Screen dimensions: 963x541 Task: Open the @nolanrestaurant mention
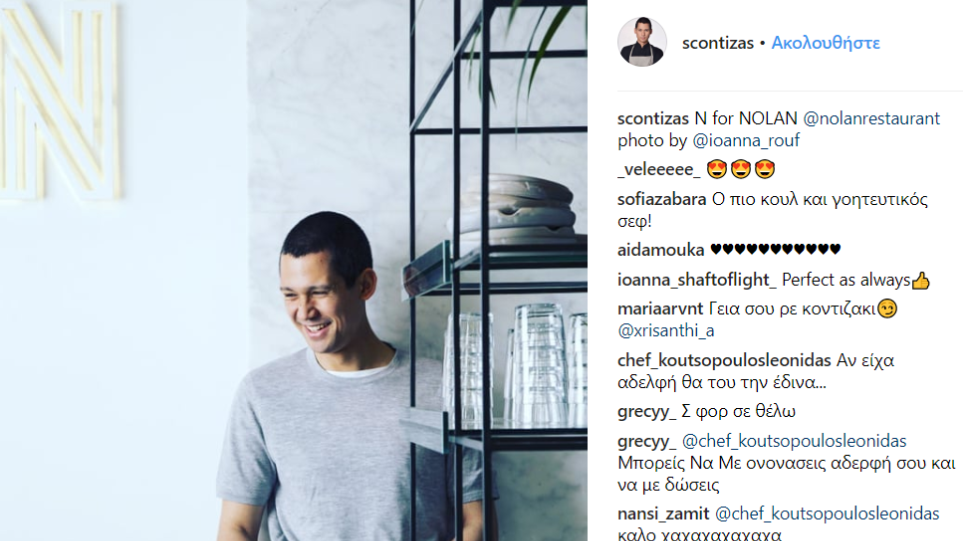[x=871, y=119]
